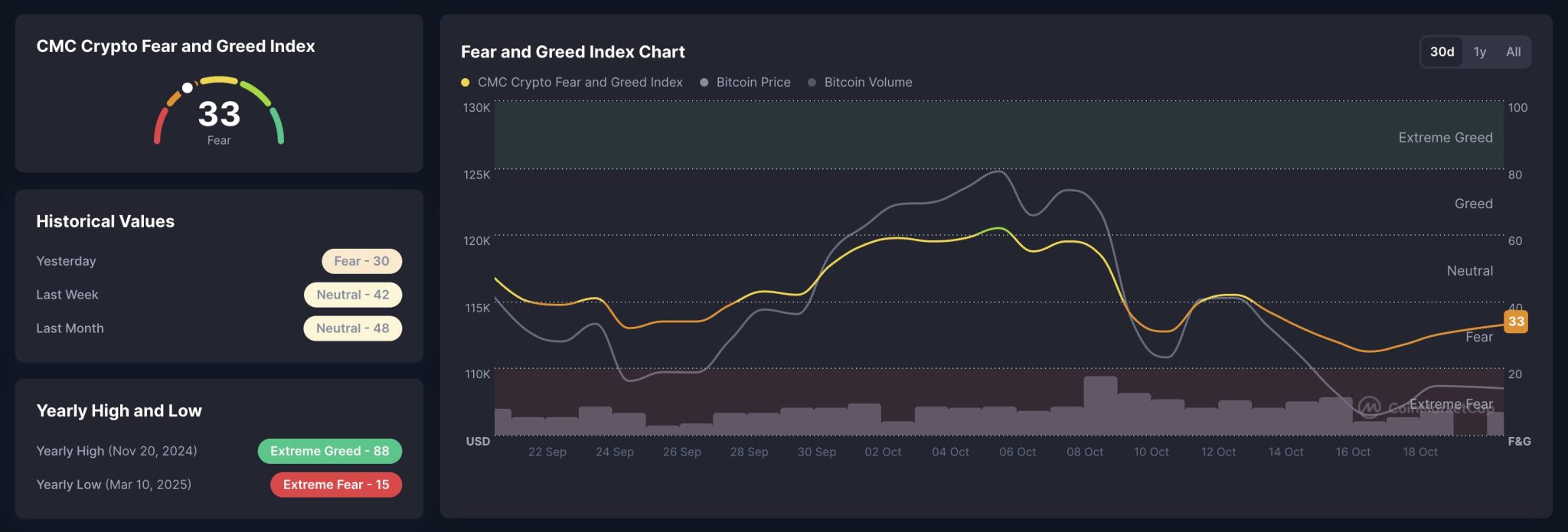Click the white indicator dot on the gauge

click(187, 87)
